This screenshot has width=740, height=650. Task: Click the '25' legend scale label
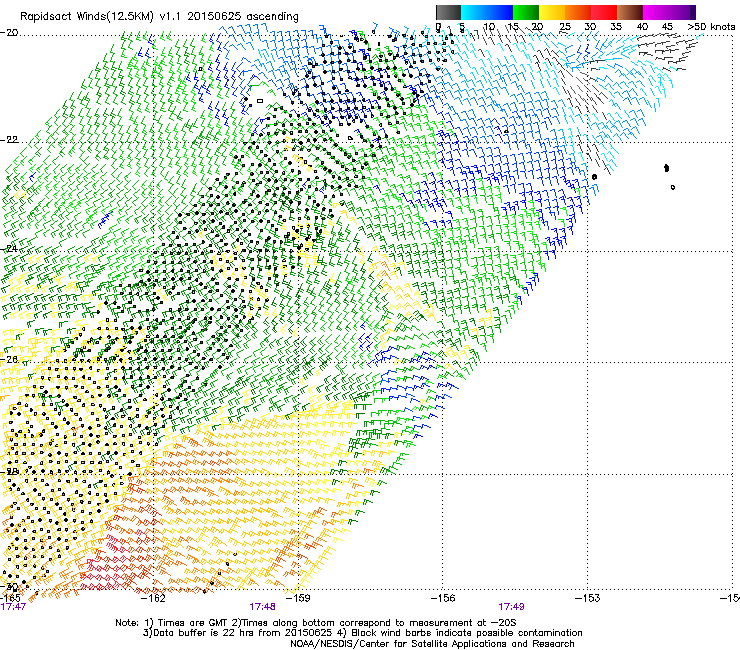(565, 27)
